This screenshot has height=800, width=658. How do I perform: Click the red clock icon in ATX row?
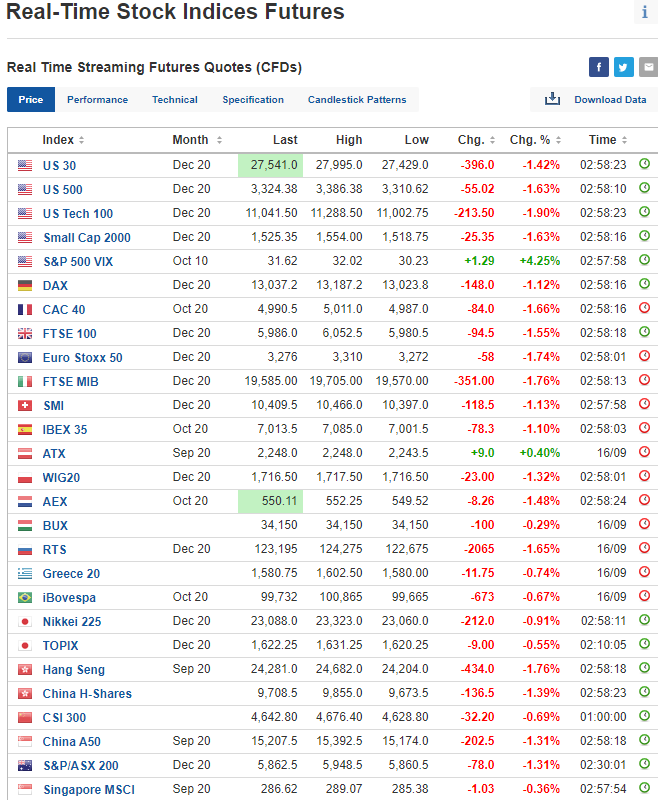(644, 453)
